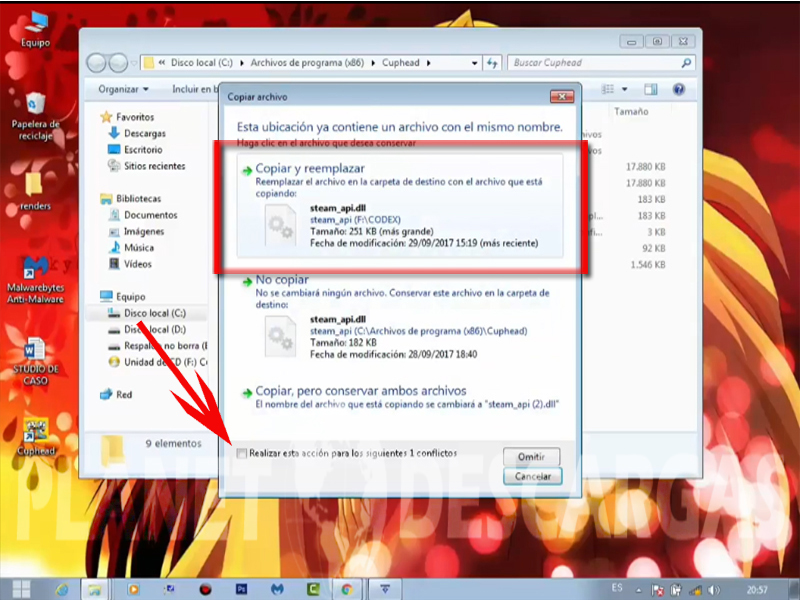Open Explorer help with the question mark
Viewport: 800px width, 600px height.
[679, 89]
